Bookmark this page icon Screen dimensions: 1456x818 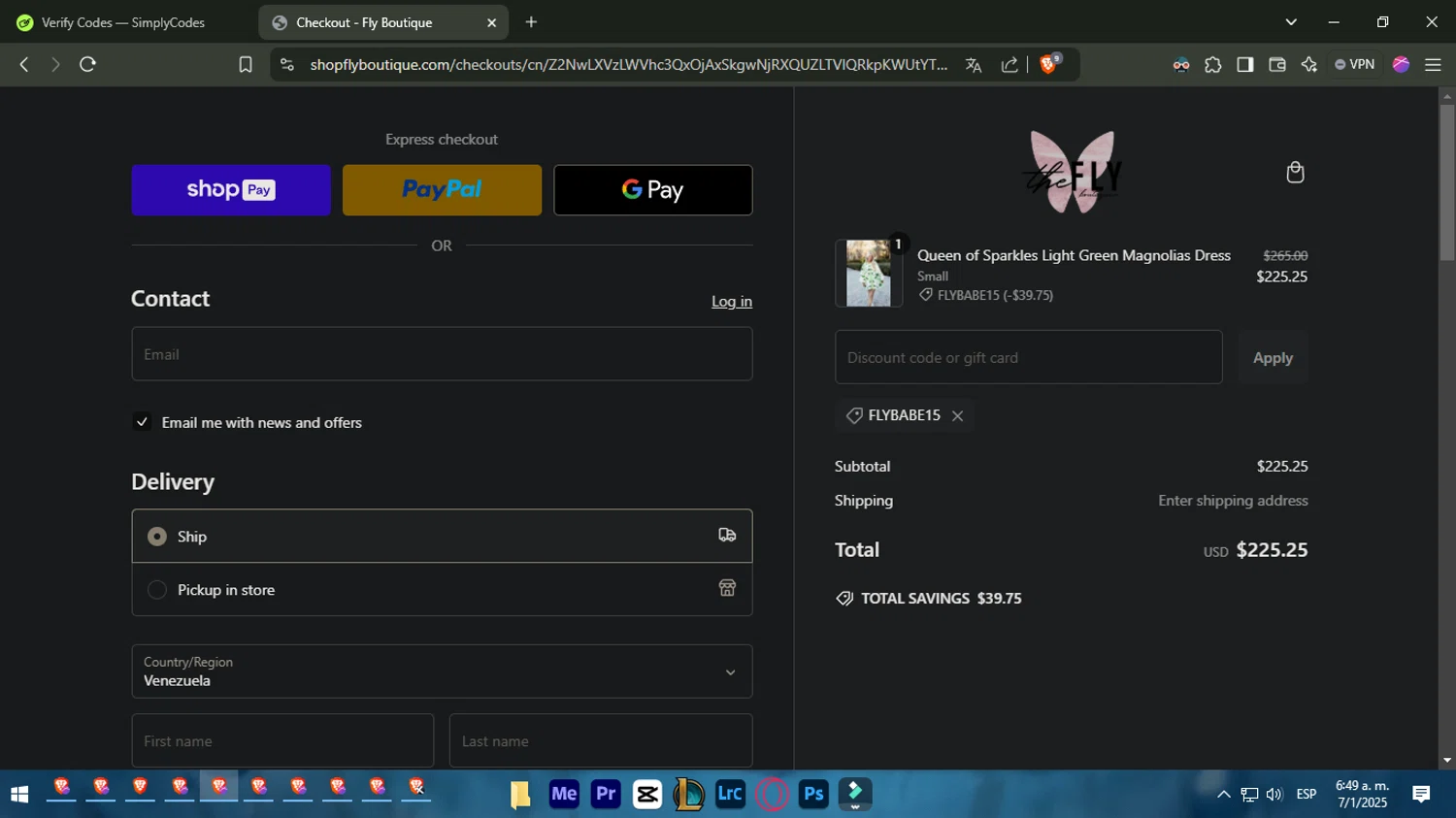tap(246, 64)
